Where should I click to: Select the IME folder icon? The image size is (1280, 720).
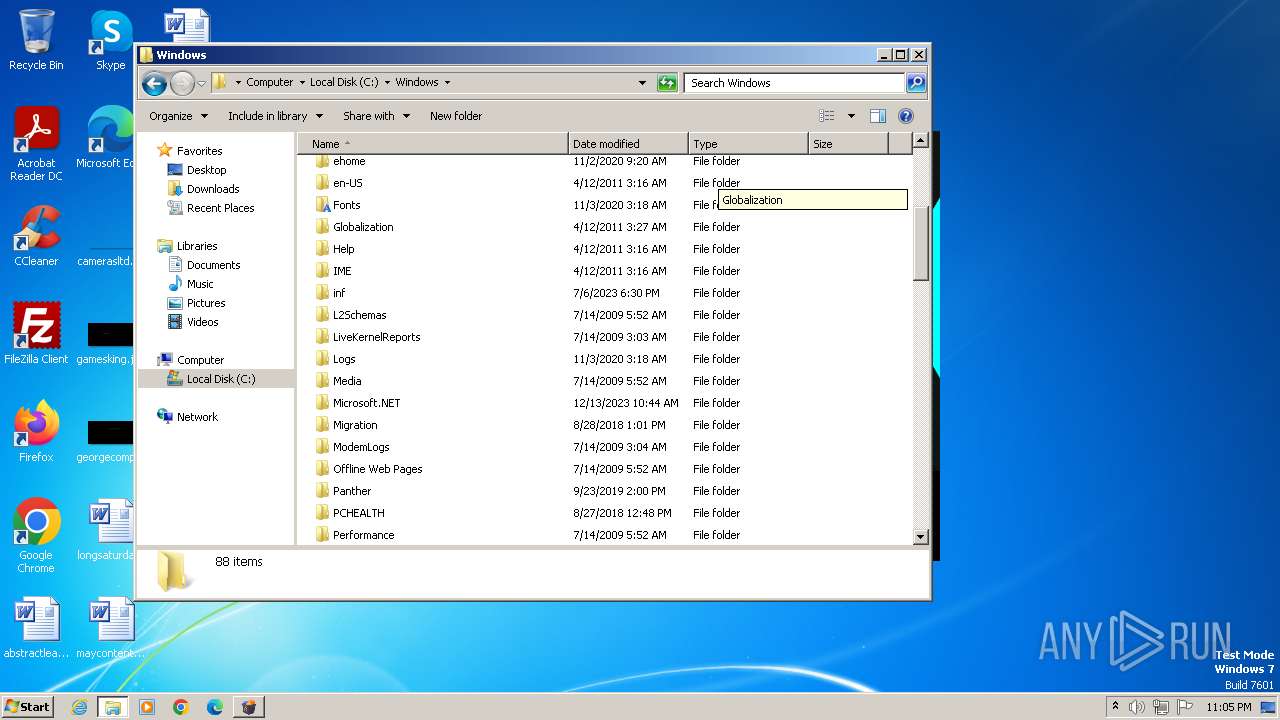322,271
